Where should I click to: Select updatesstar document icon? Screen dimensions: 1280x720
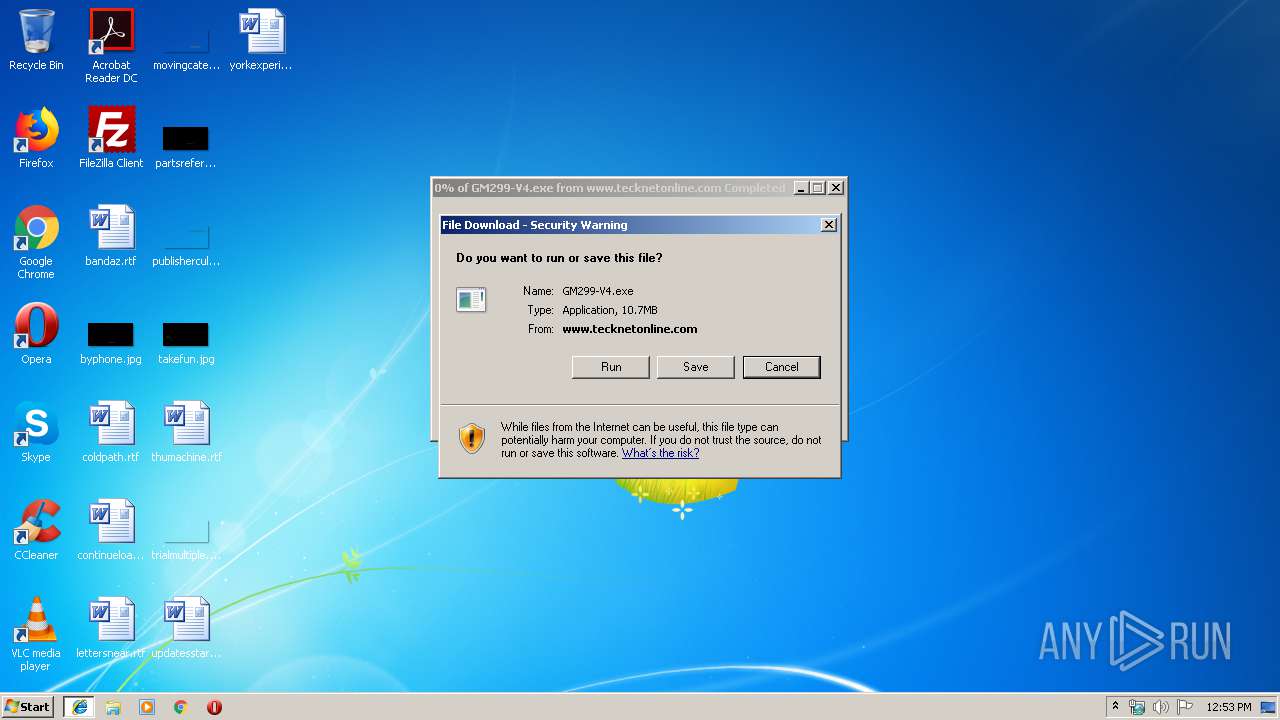coord(186,628)
